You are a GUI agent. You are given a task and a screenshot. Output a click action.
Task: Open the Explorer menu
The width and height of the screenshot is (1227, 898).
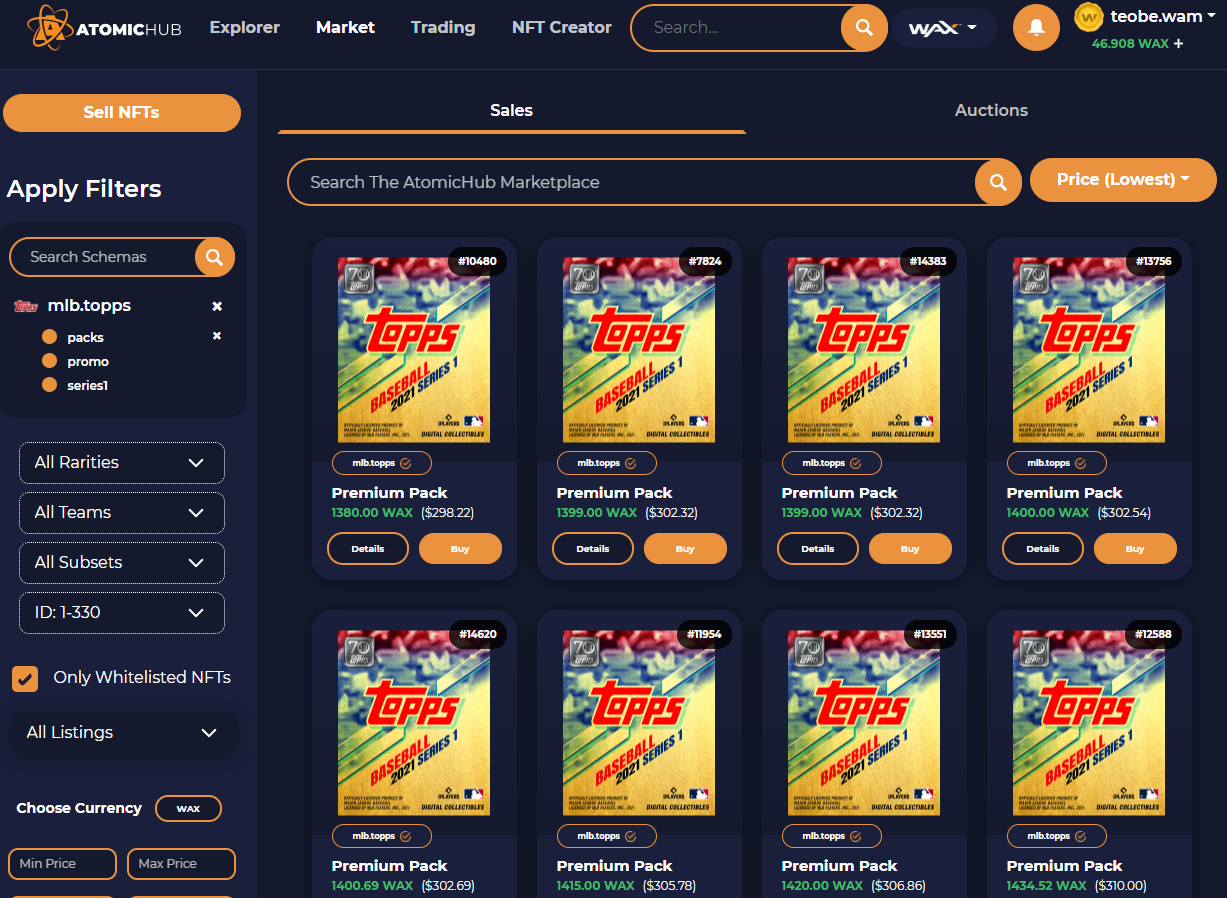(x=245, y=28)
